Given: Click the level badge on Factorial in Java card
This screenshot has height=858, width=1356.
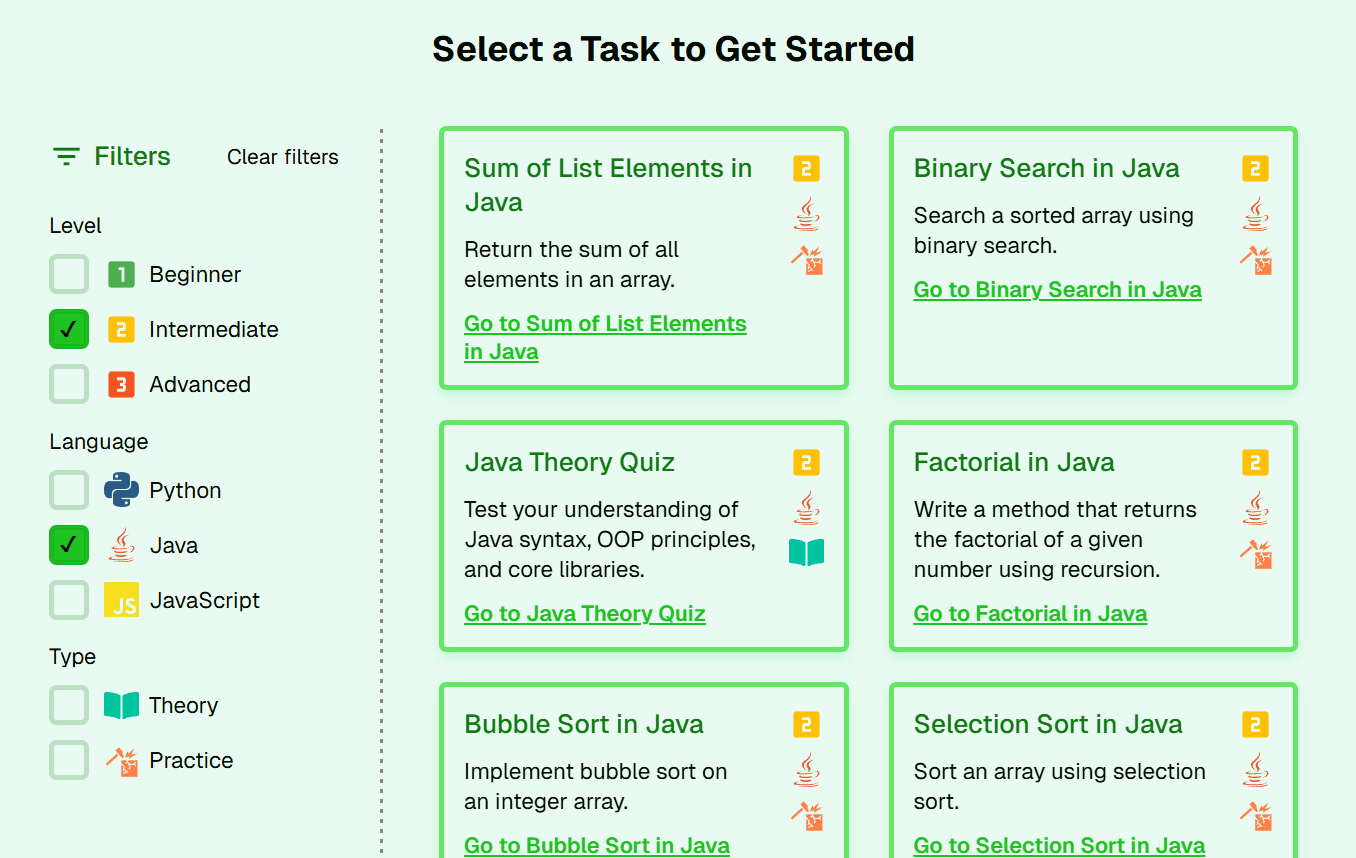Looking at the screenshot, I should pyautogui.click(x=1255, y=462).
